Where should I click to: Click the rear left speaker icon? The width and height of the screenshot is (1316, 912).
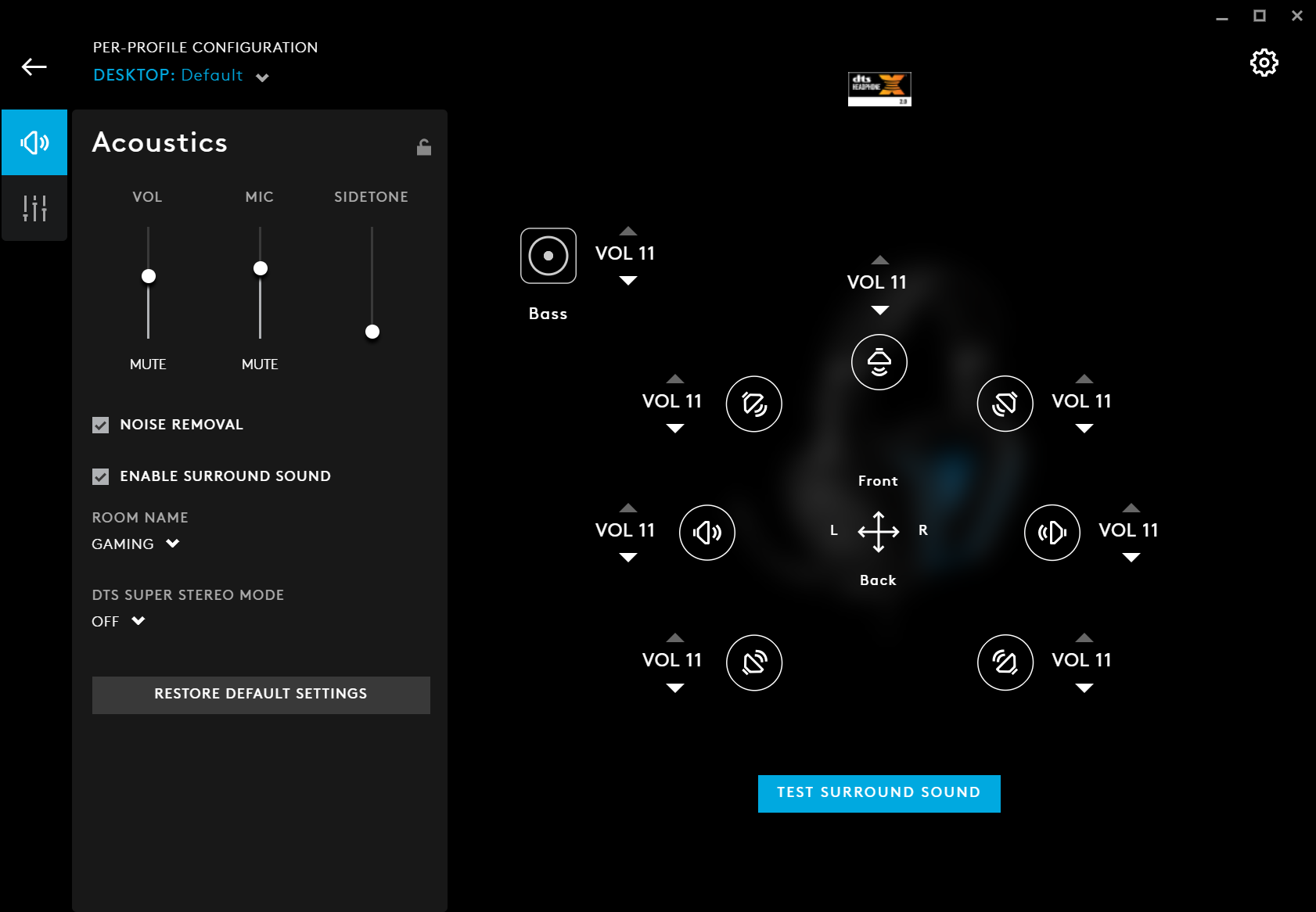pyautogui.click(x=753, y=662)
